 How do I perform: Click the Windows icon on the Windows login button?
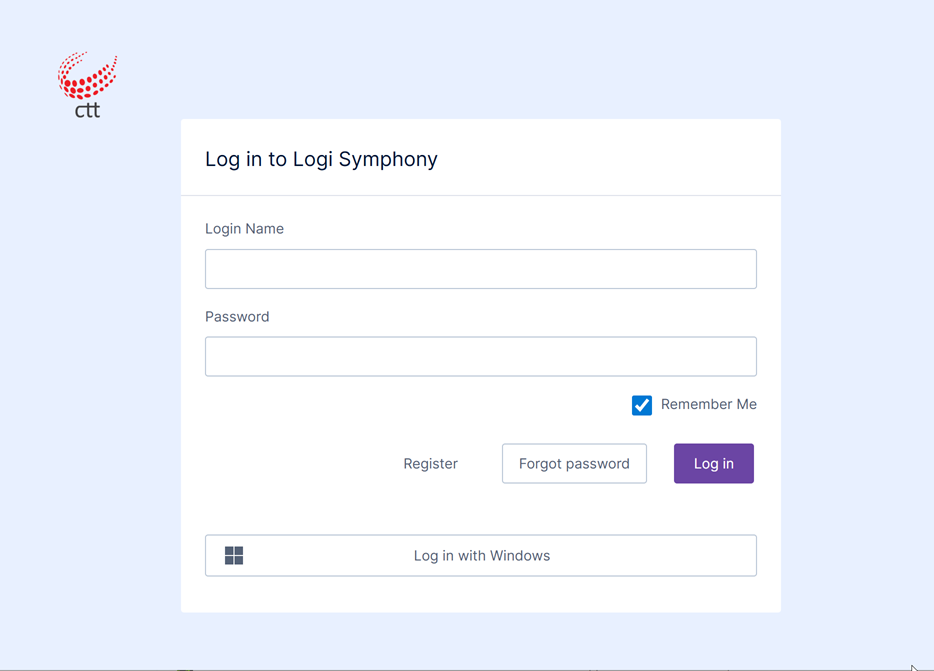pos(233,555)
